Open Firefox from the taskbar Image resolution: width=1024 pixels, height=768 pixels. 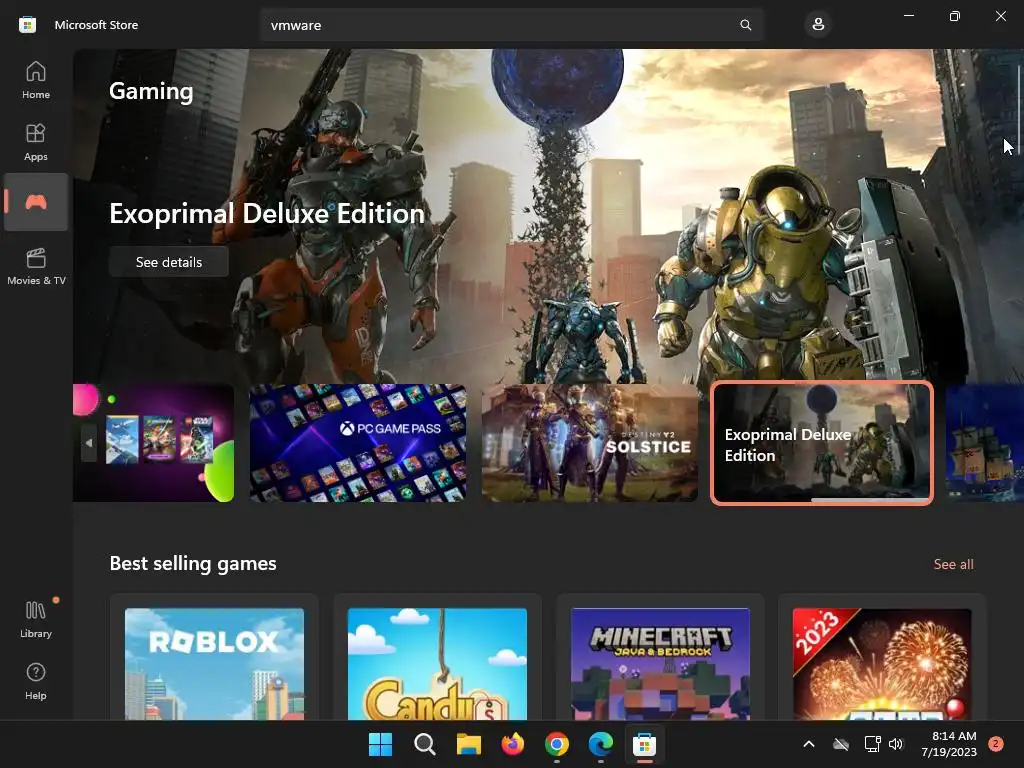click(513, 744)
